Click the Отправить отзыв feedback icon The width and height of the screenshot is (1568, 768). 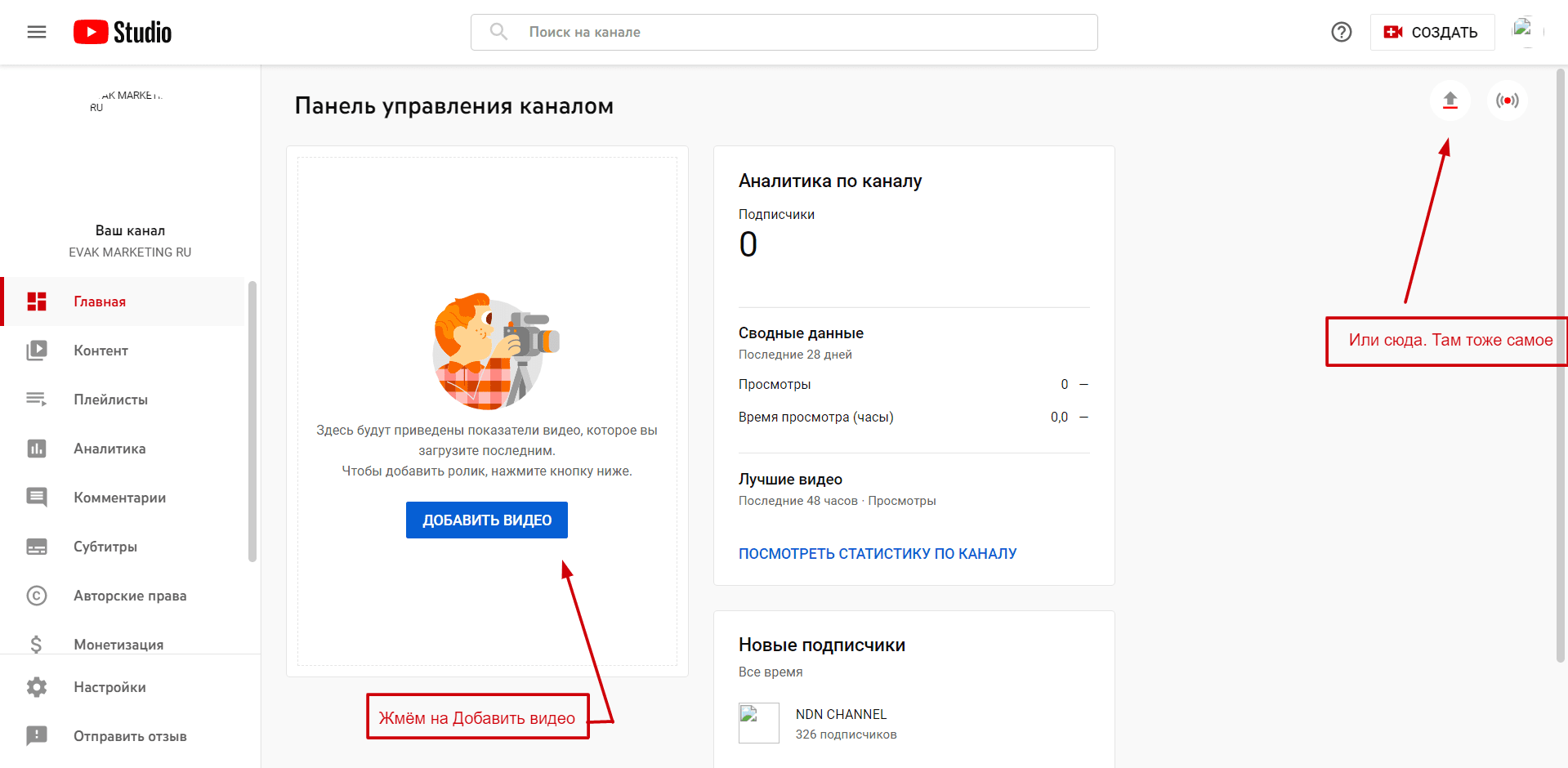click(x=37, y=736)
